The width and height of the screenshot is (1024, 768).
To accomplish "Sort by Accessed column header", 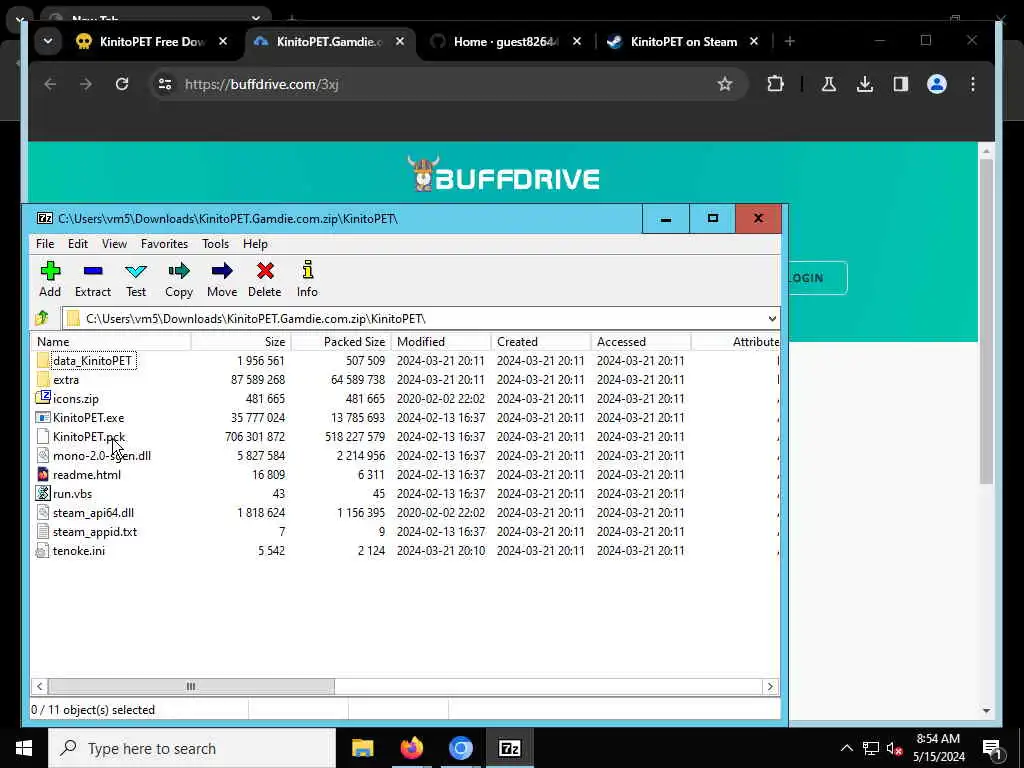I will click(641, 342).
